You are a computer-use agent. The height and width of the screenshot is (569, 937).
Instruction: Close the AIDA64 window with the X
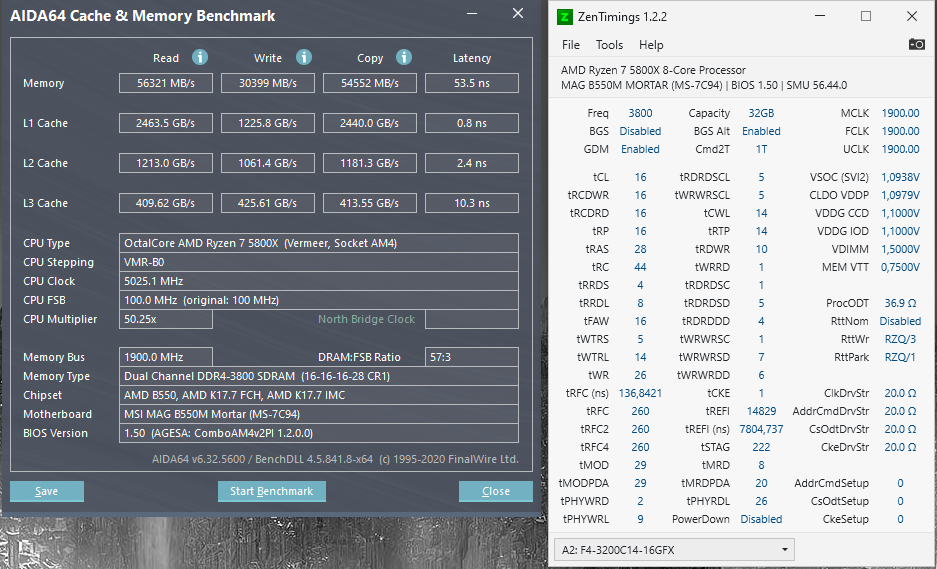518,13
